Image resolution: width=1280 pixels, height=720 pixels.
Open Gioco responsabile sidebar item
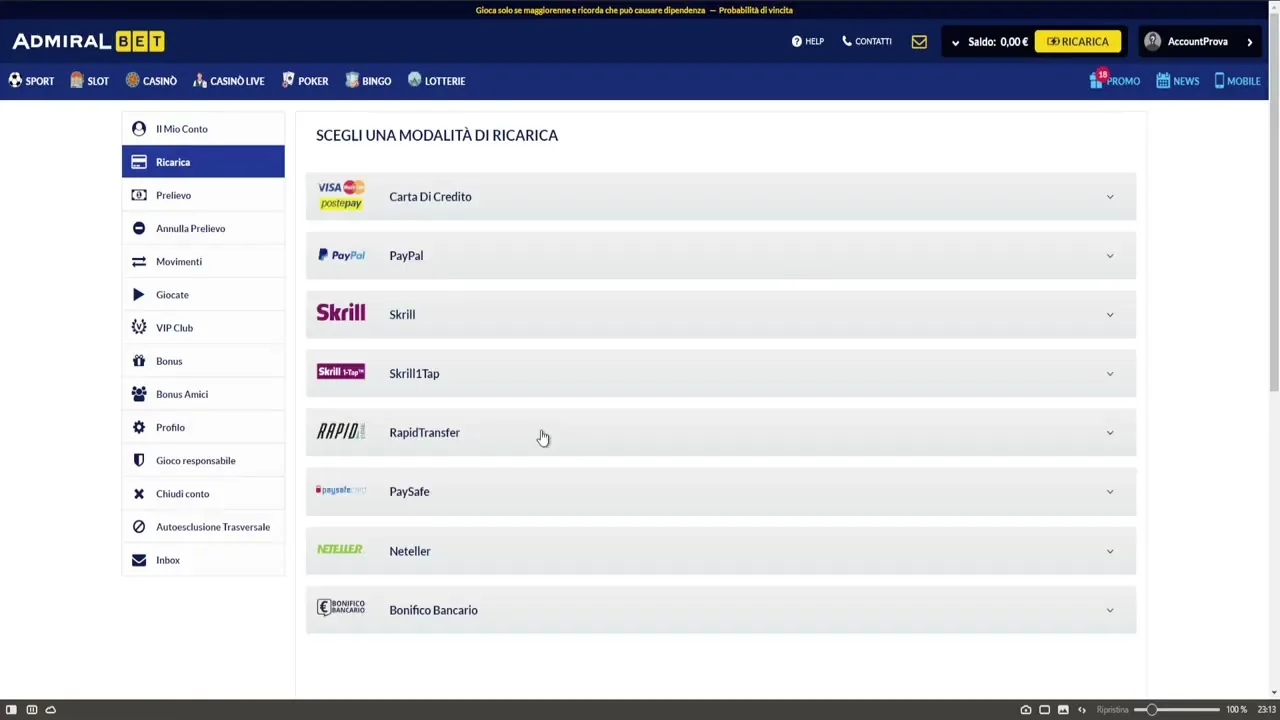203,460
